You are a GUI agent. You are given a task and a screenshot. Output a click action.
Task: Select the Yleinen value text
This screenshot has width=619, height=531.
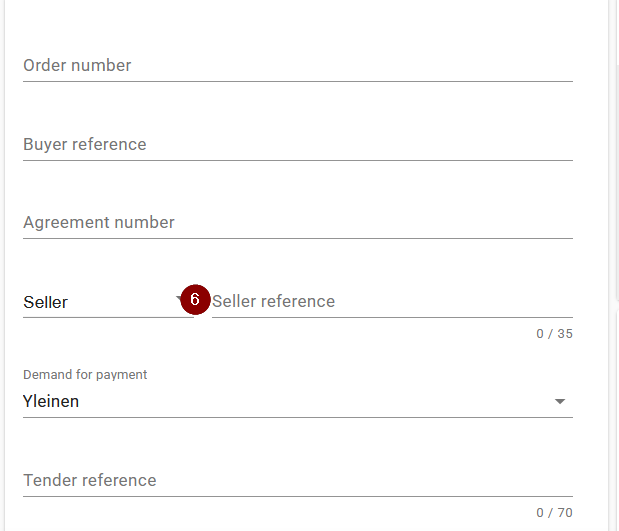[51, 402]
